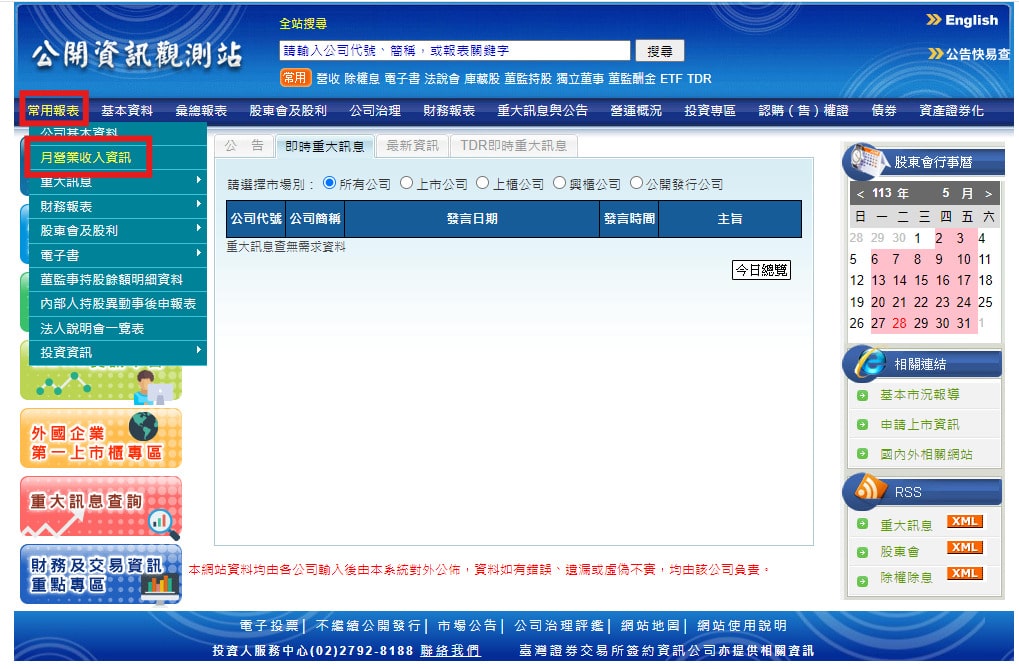The image size is (1019, 669).
Task: Click inside the 全站搜尋 search field
Action: [x=455, y=49]
